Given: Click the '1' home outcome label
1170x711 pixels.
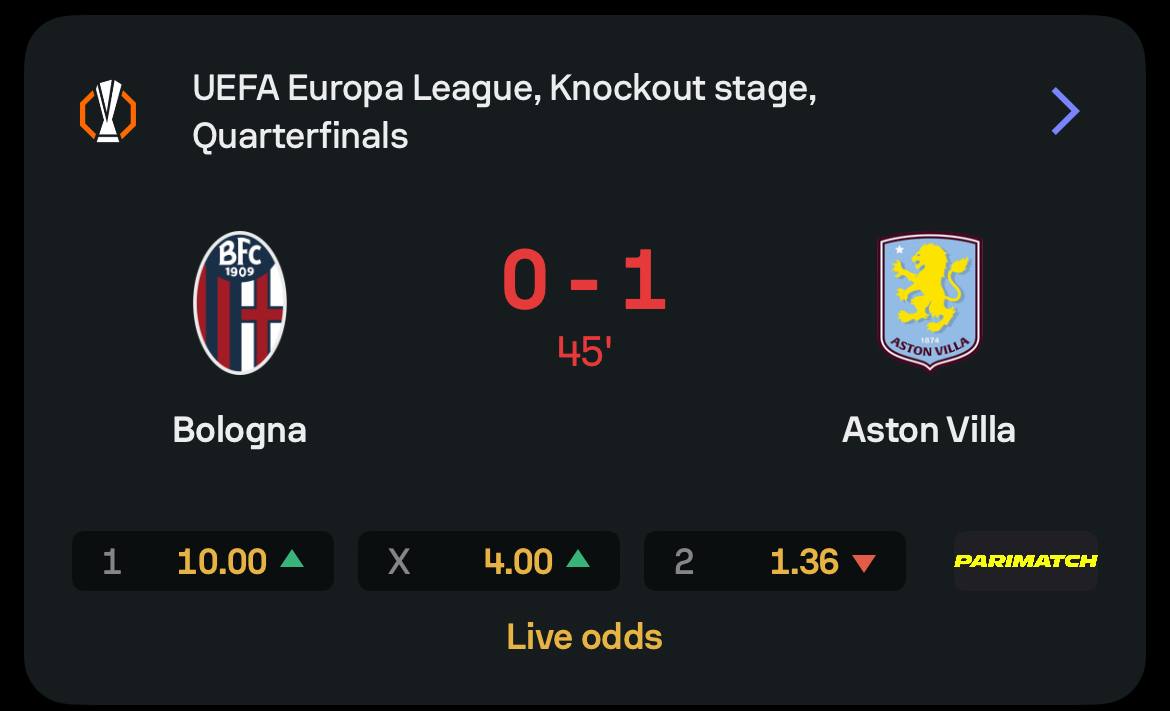Looking at the screenshot, I should 112,562.
